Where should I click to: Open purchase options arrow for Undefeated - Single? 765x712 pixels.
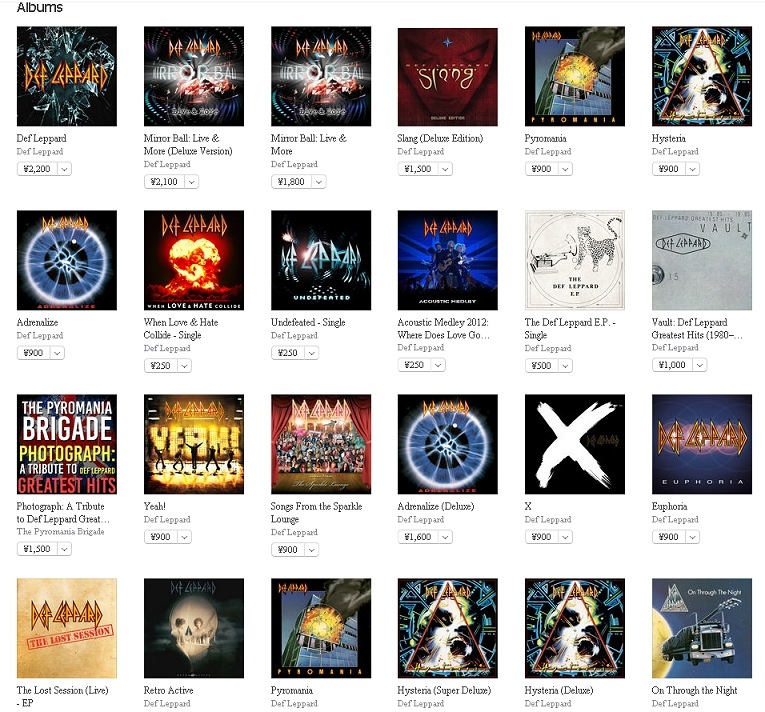312,353
